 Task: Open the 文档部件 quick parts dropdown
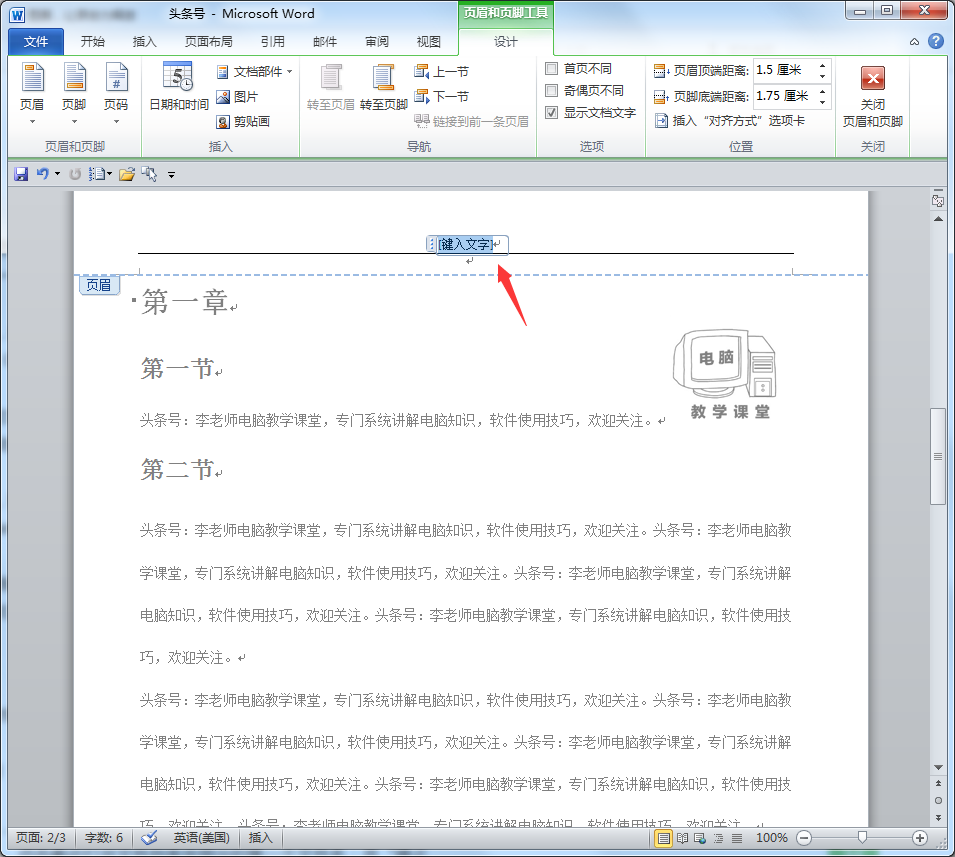tap(254, 72)
